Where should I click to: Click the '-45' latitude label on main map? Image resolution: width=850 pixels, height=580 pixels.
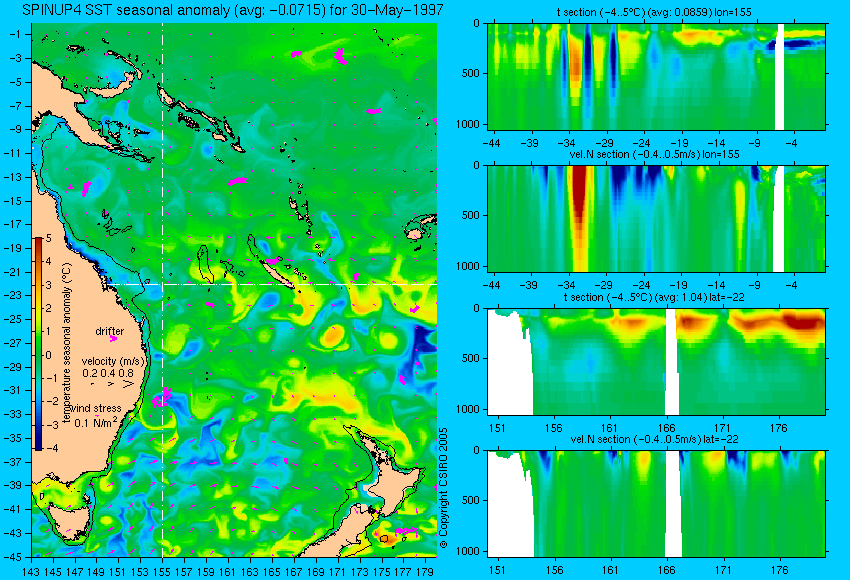13,557
